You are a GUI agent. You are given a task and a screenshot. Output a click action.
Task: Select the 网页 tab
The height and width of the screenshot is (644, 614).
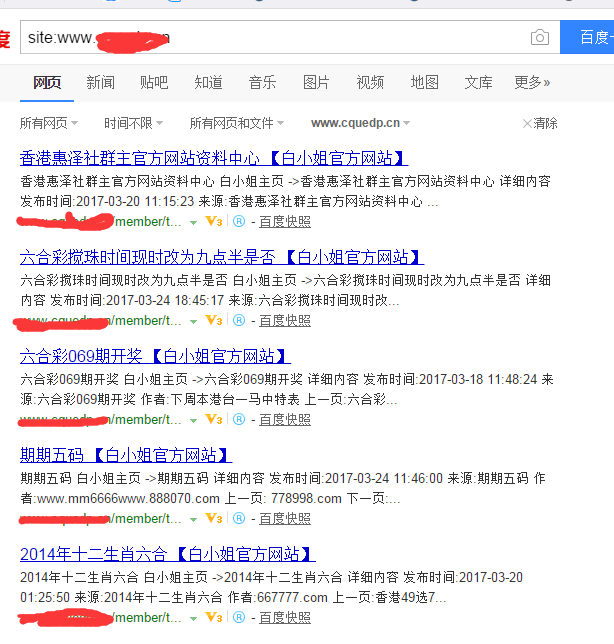(47, 83)
